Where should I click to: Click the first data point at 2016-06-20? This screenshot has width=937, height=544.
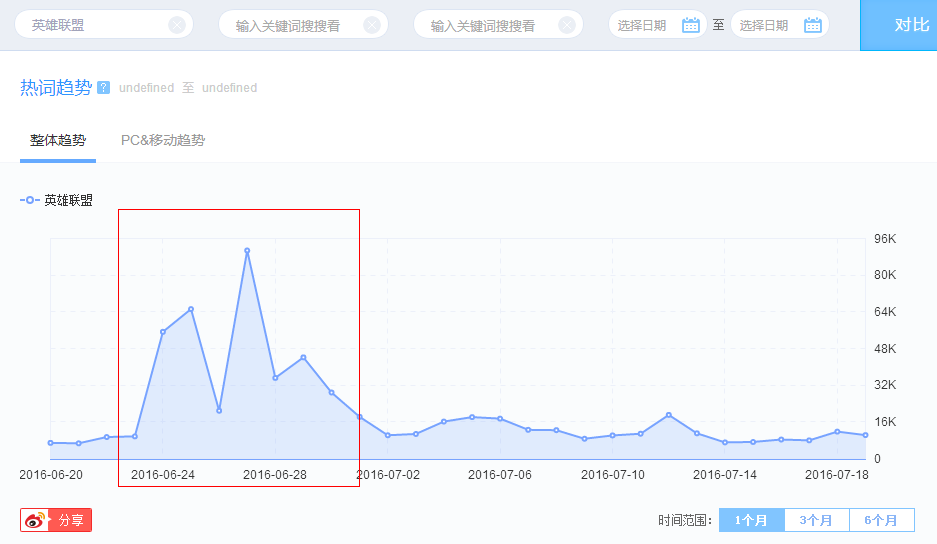(51, 443)
